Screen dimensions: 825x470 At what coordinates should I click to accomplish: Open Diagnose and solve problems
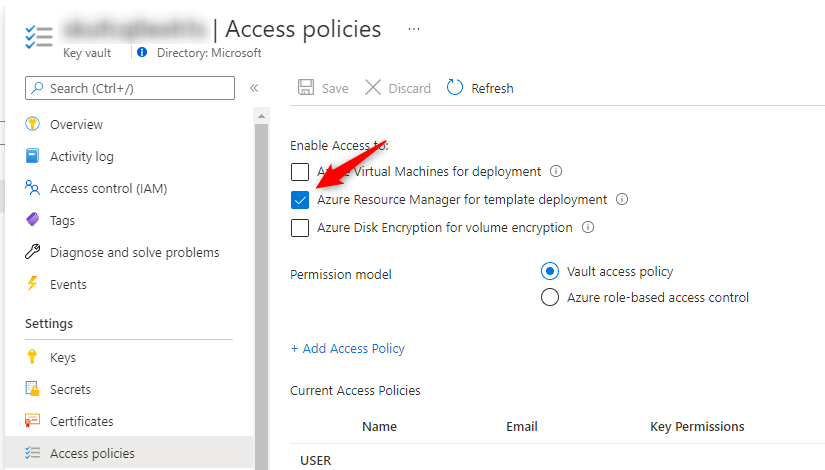pos(135,253)
